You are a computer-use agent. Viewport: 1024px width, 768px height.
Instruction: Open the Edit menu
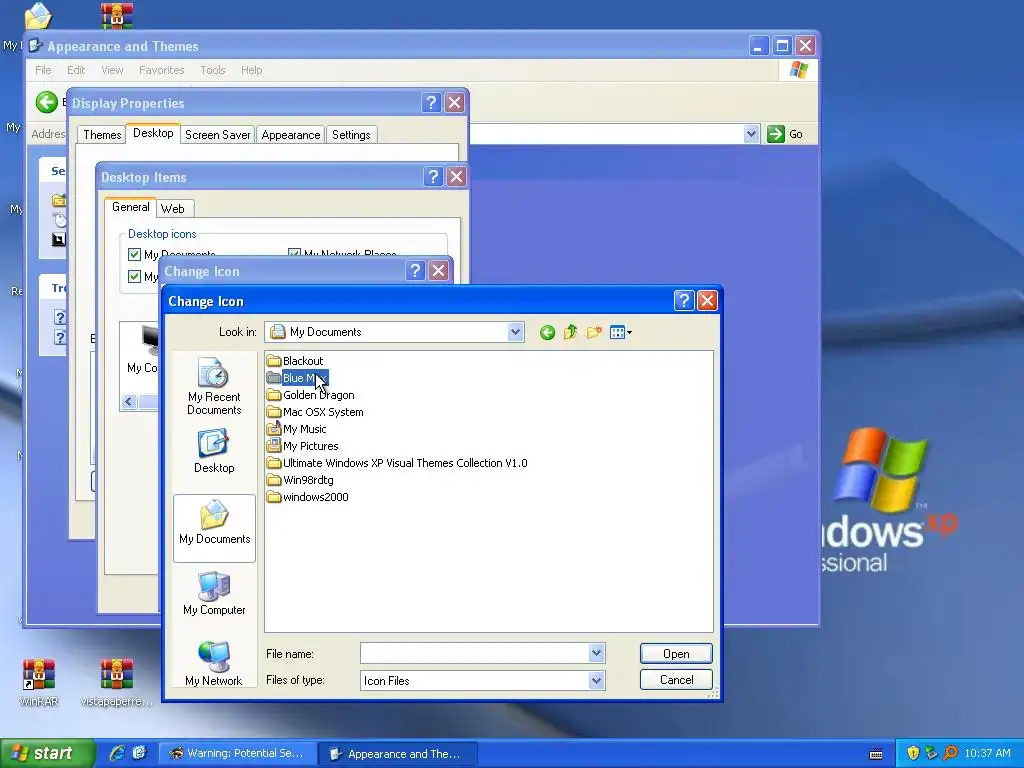[x=76, y=70]
